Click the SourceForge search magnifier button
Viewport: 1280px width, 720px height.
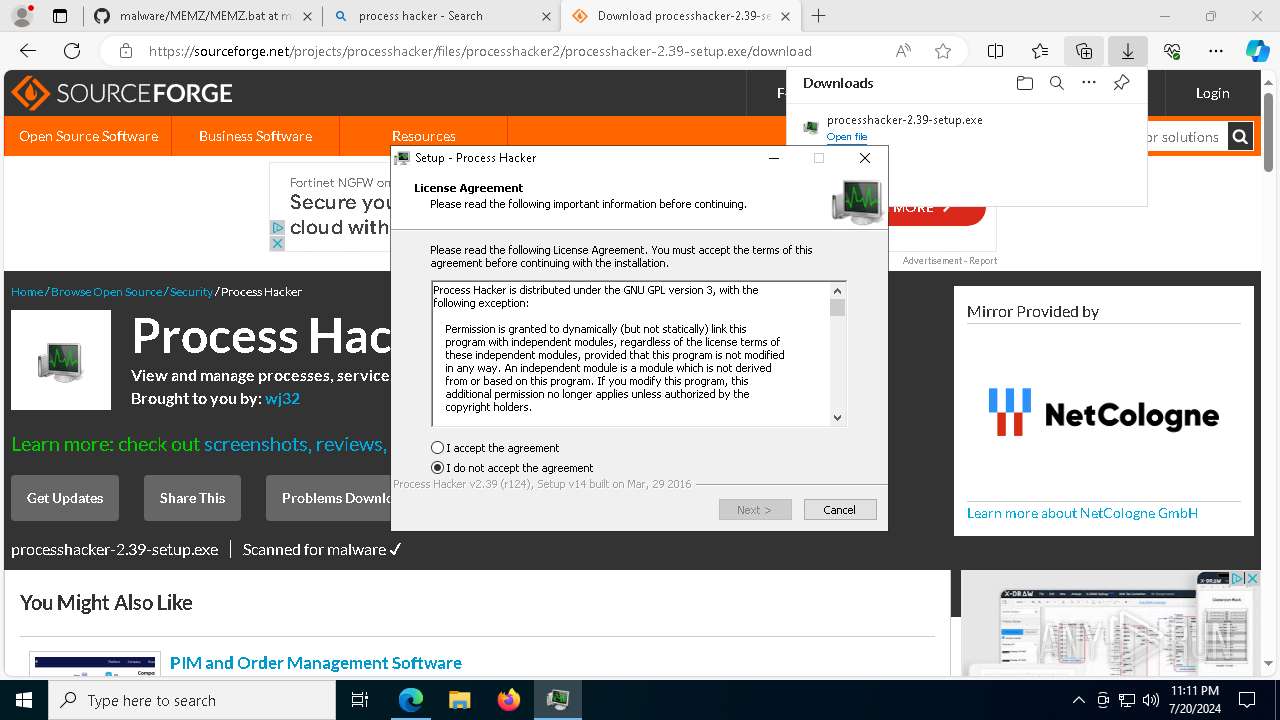click(1240, 137)
